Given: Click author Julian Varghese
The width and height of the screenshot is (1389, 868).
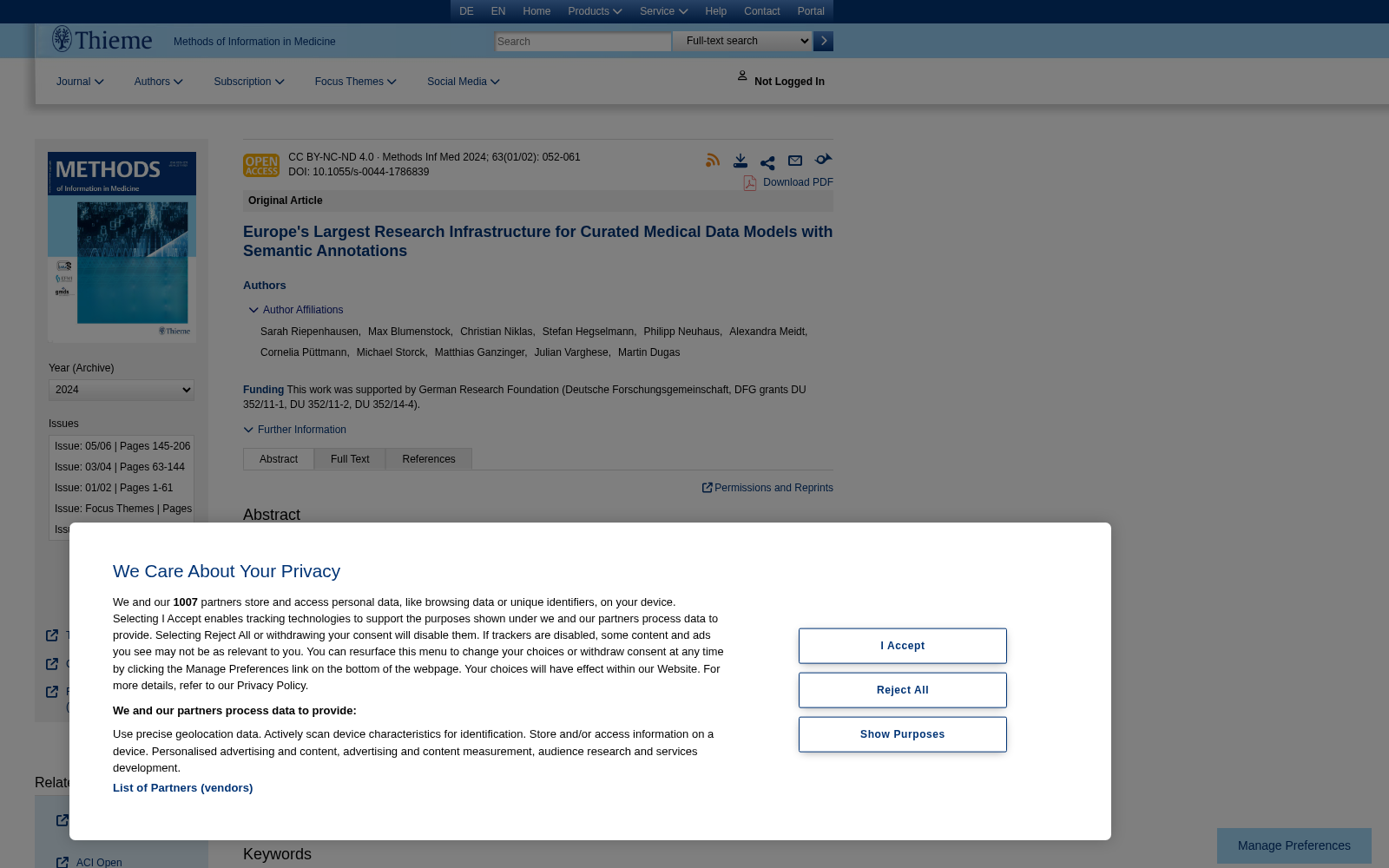Looking at the screenshot, I should 571,352.
